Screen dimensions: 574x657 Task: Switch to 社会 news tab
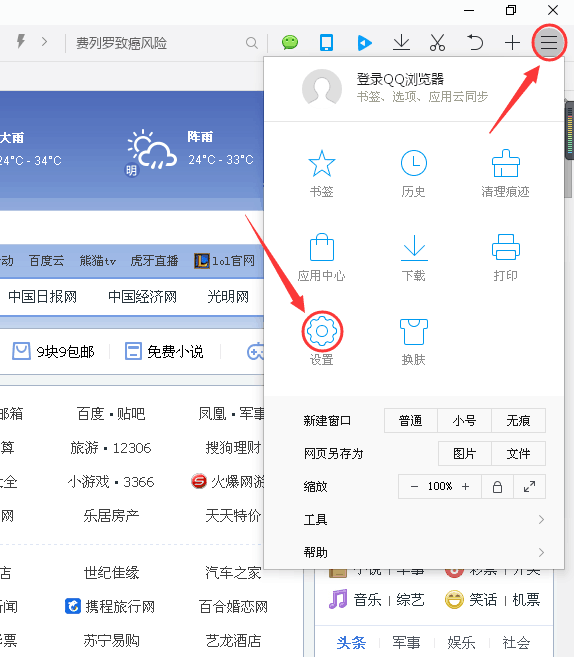[x=516, y=642]
